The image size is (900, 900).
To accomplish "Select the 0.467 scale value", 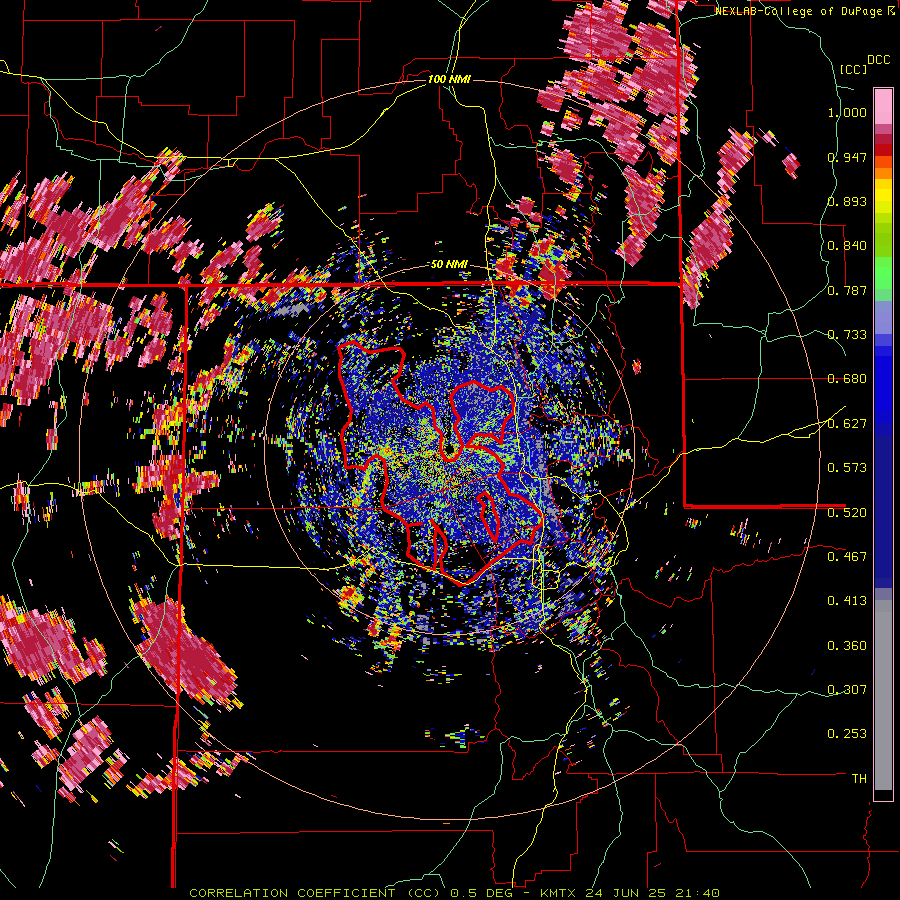I will [847, 557].
